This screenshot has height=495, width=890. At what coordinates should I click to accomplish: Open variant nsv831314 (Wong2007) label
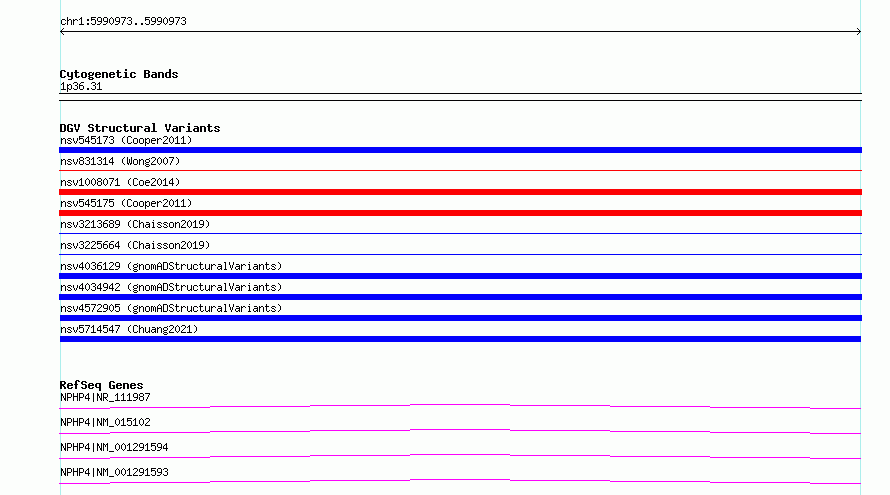(x=120, y=161)
